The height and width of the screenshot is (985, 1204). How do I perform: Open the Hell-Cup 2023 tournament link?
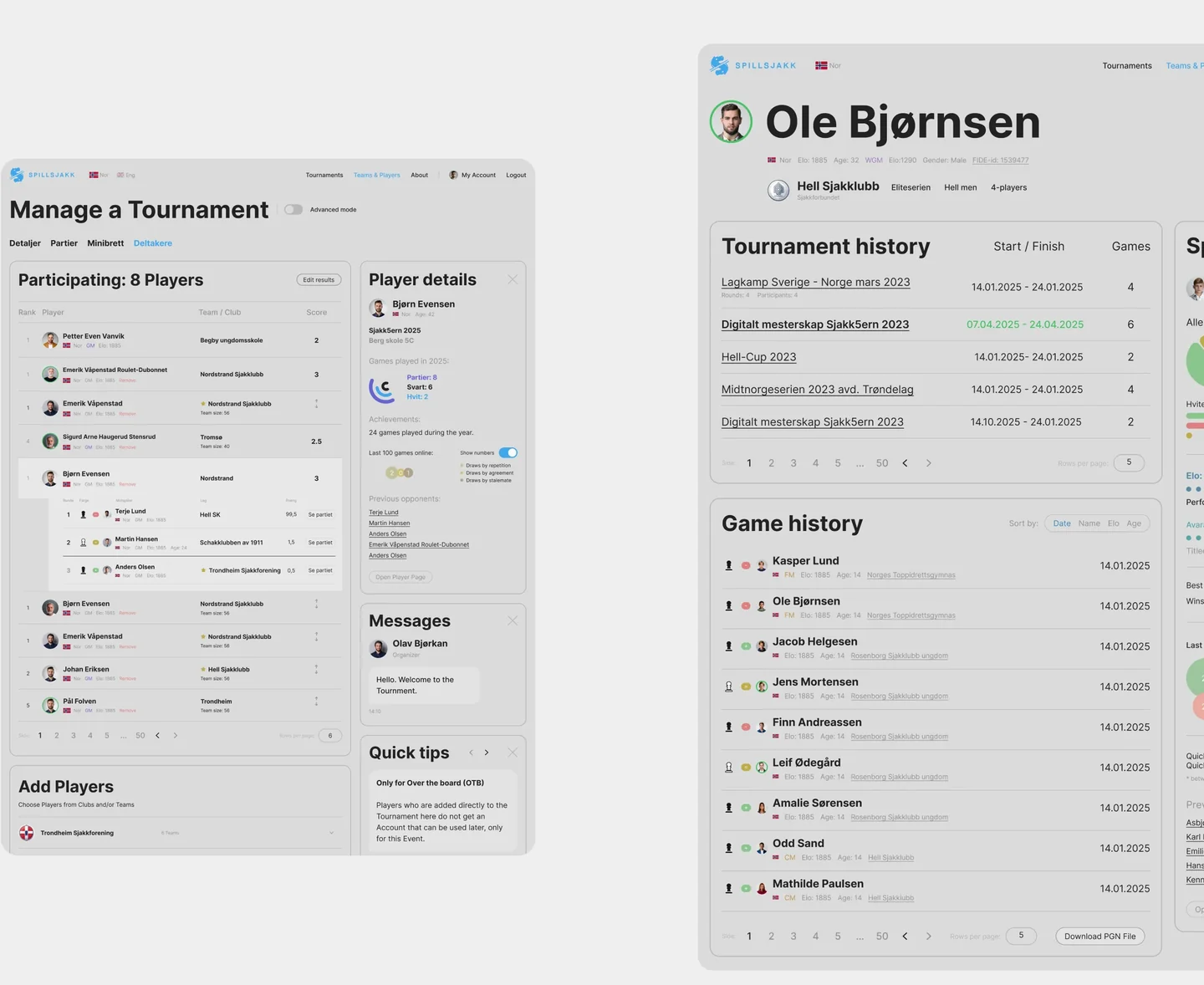click(758, 357)
